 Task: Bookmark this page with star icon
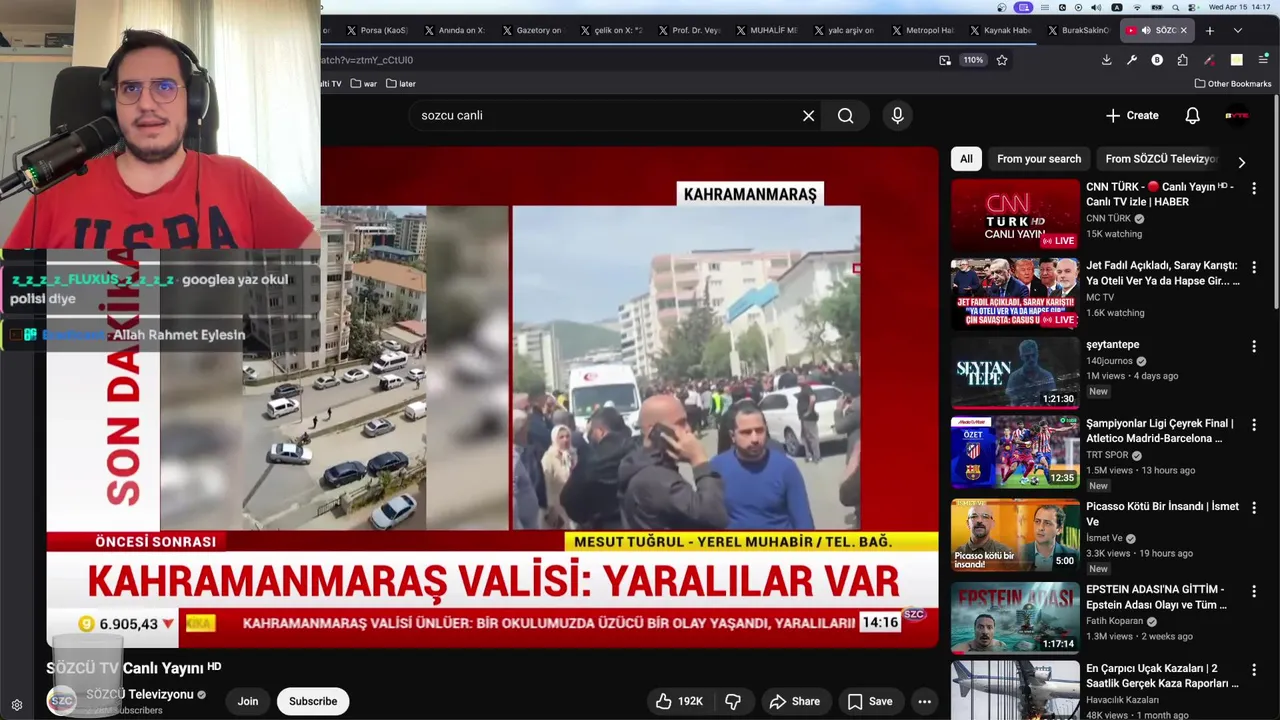coord(1002,60)
